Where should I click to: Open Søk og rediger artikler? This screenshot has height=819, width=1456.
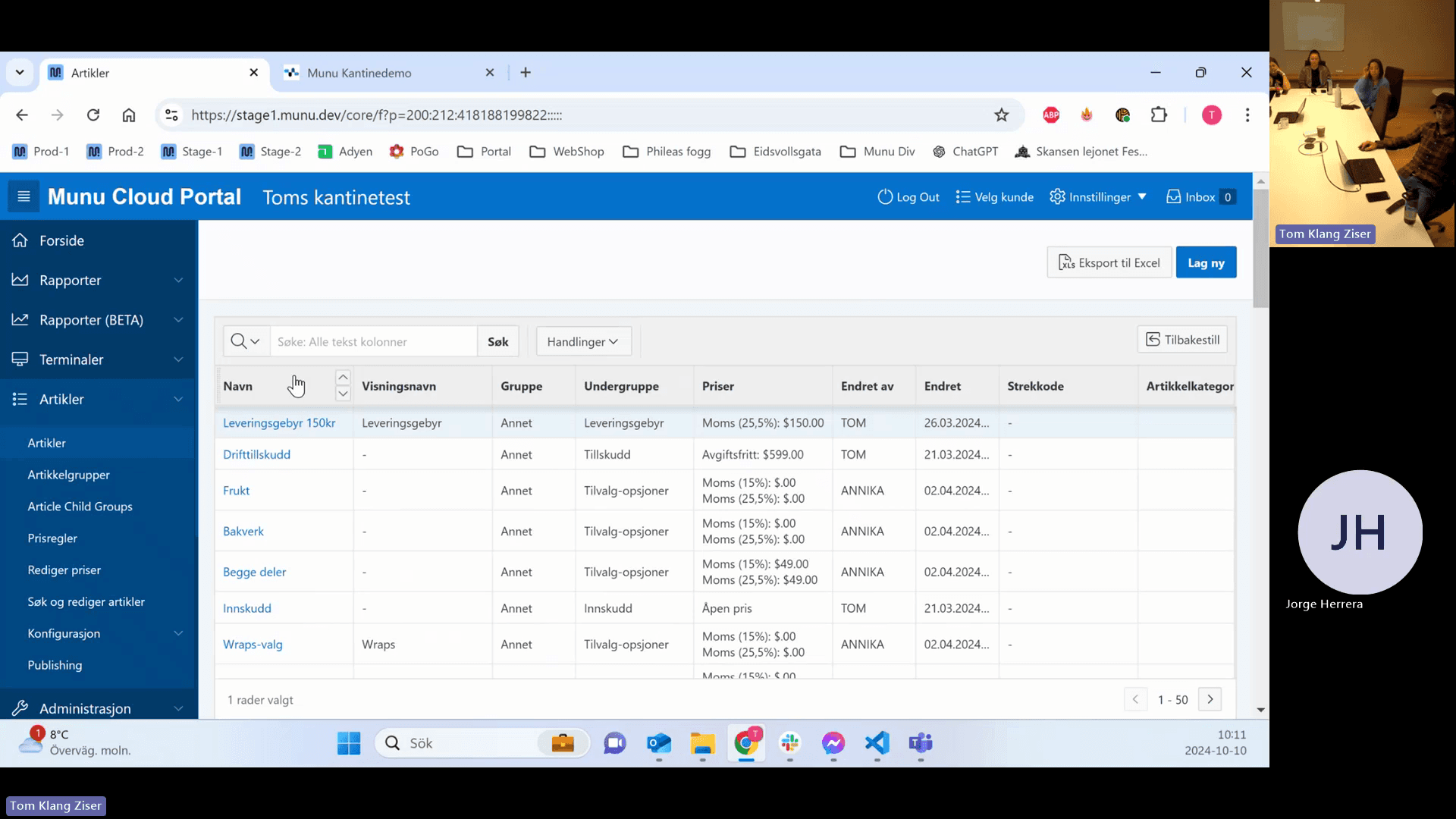tap(86, 601)
